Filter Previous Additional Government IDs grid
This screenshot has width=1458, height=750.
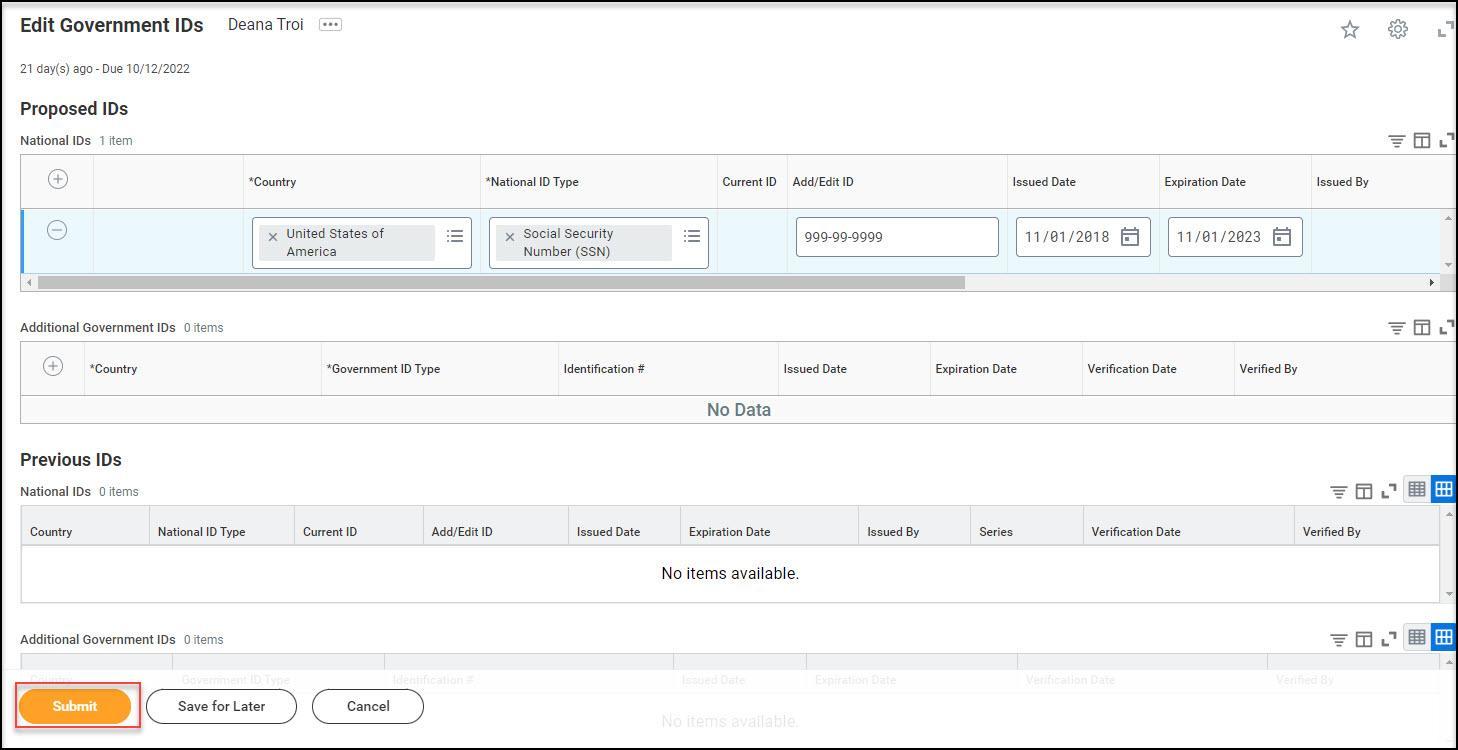1339,639
